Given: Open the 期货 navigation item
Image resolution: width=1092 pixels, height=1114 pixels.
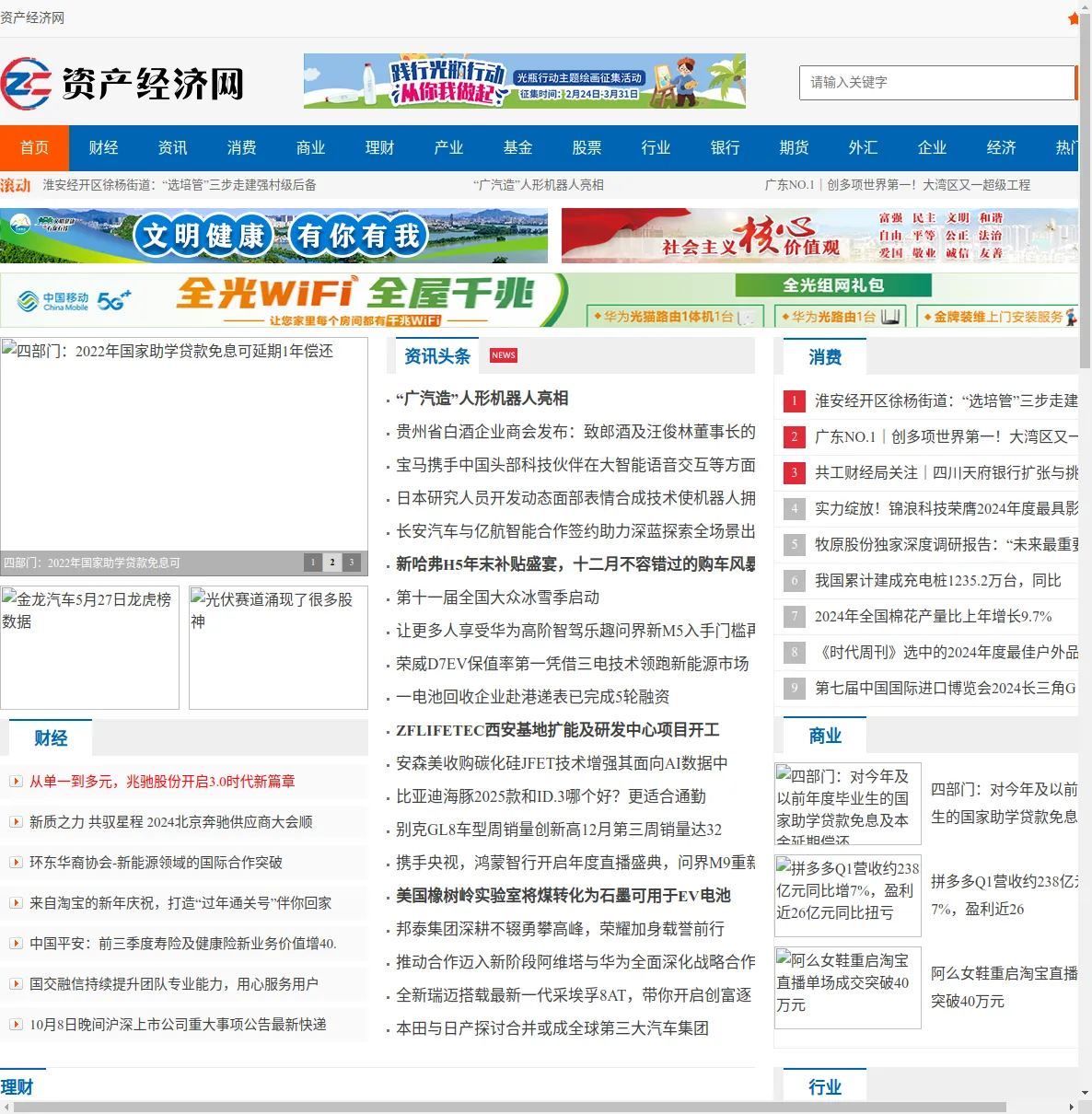Looking at the screenshot, I should 794,148.
